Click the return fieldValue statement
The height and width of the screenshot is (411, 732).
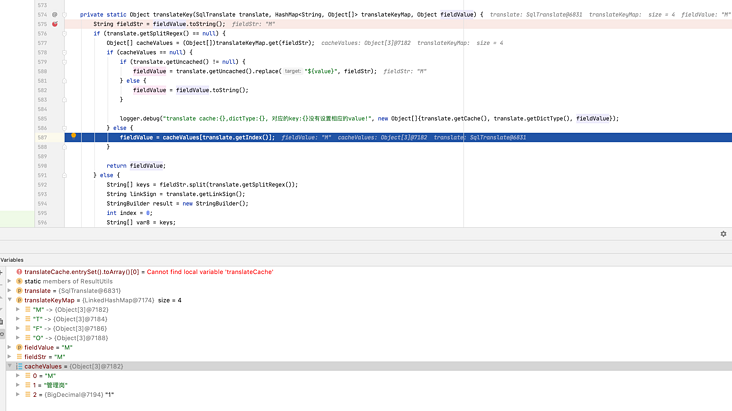[x=136, y=166]
